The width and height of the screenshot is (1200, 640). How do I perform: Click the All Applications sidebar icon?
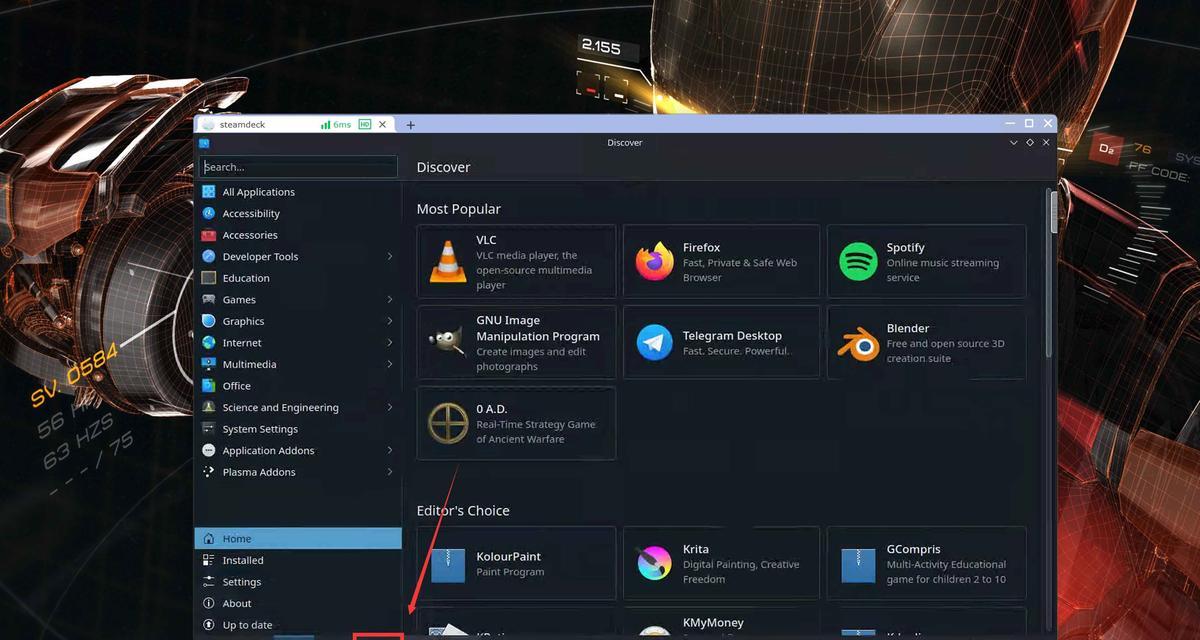pos(208,192)
